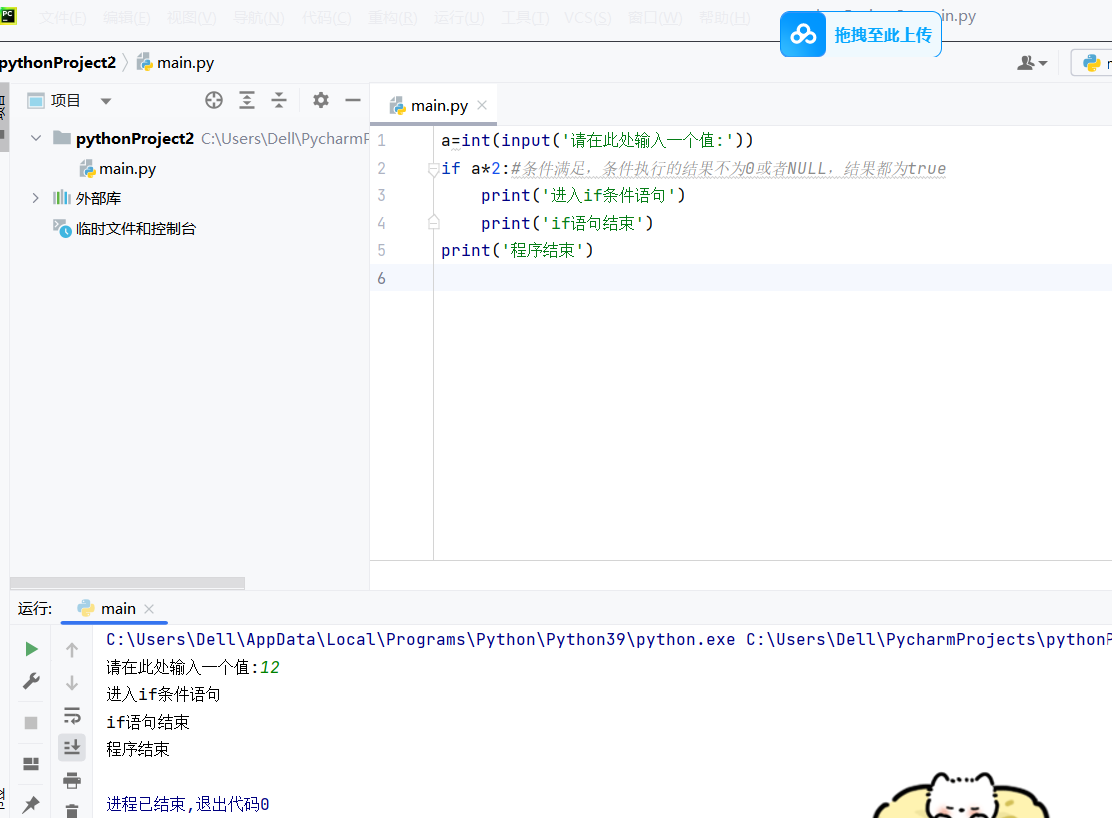This screenshot has width=1112, height=818.
Task: Click the Project panel horizontal scrollbar
Action: tap(127, 583)
